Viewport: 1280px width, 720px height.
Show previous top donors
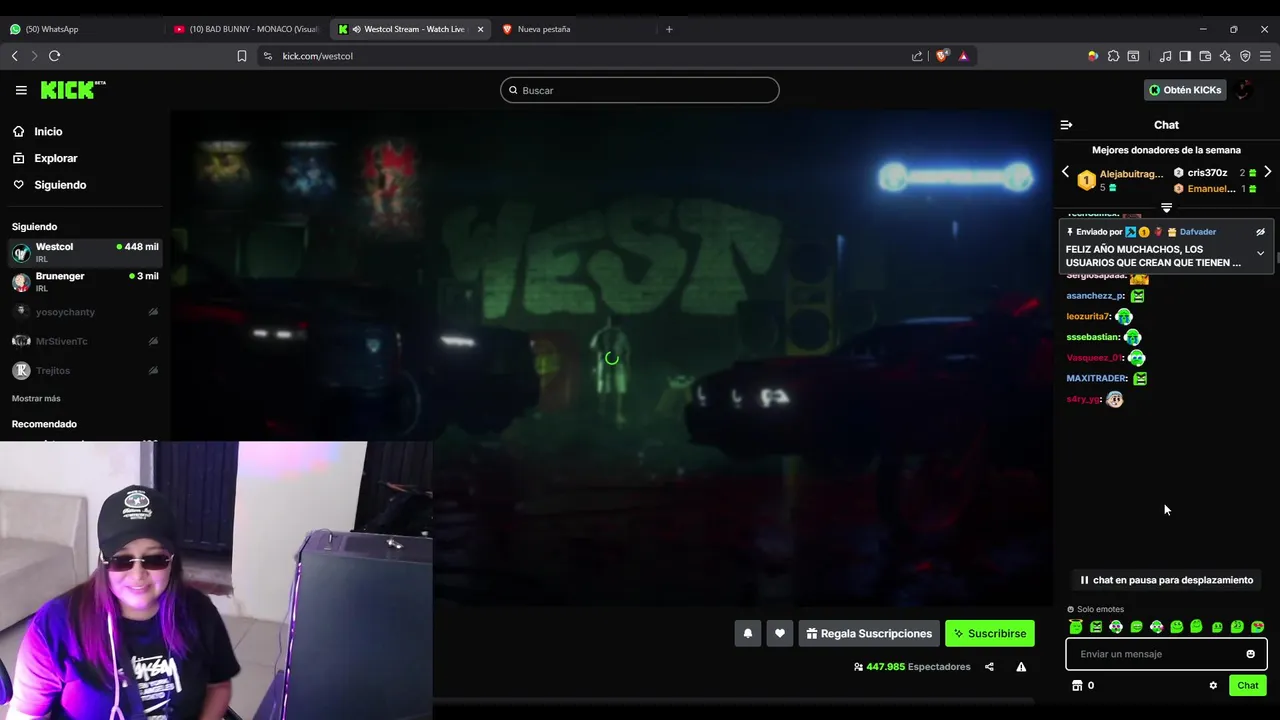[x=1065, y=172]
